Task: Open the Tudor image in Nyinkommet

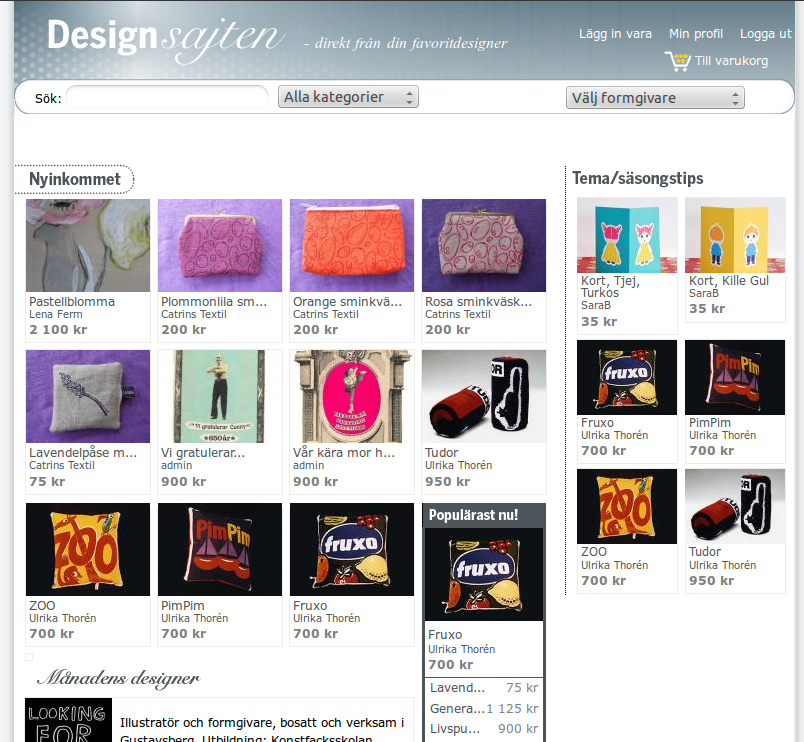Action: [484, 396]
